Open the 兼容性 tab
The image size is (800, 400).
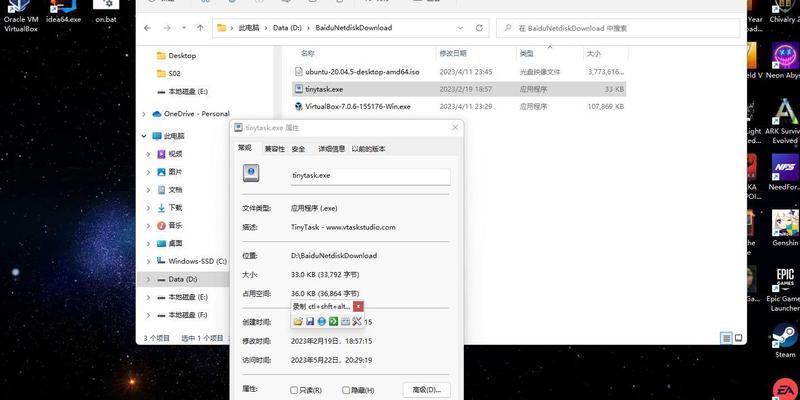tap(274, 149)
